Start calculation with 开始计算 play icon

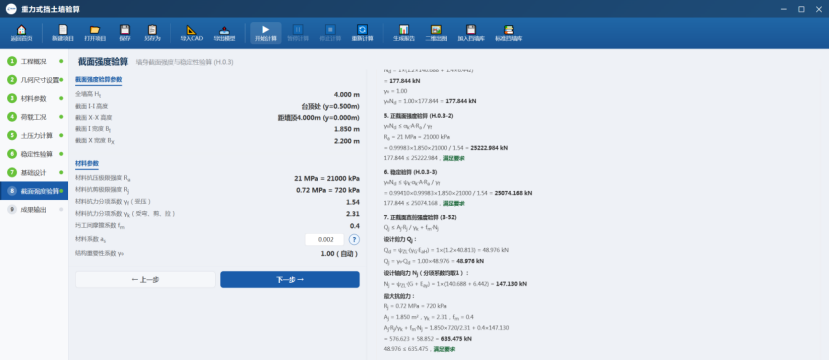(265, 30)
